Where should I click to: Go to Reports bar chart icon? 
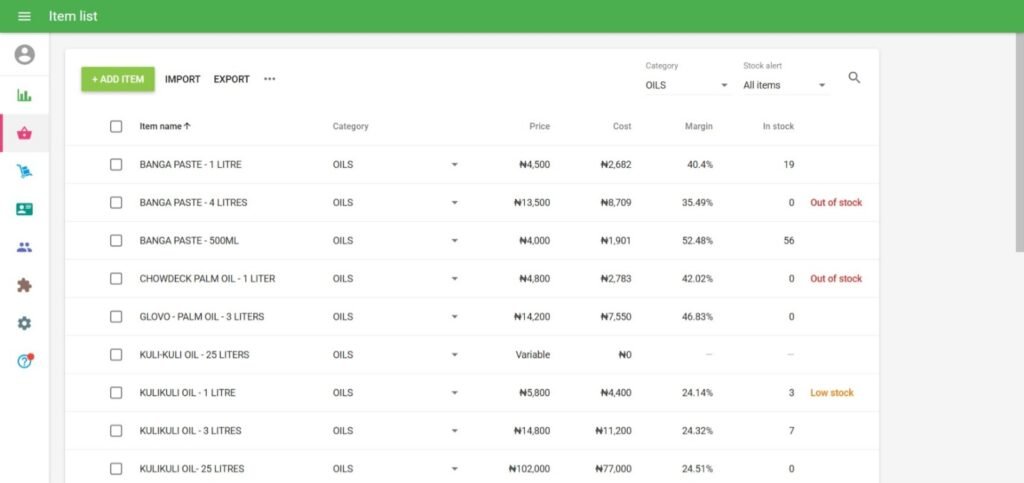point(24,95)
